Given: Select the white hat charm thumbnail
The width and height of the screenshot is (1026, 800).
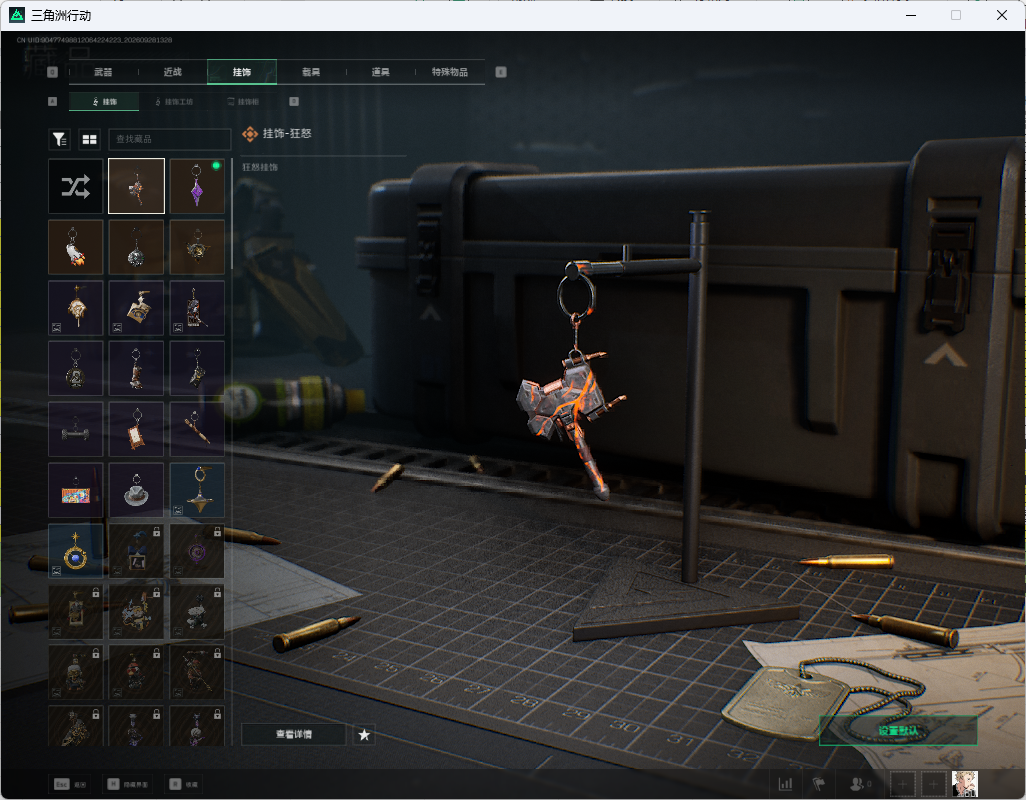Looking at the screenshot, I should (136, 491).
